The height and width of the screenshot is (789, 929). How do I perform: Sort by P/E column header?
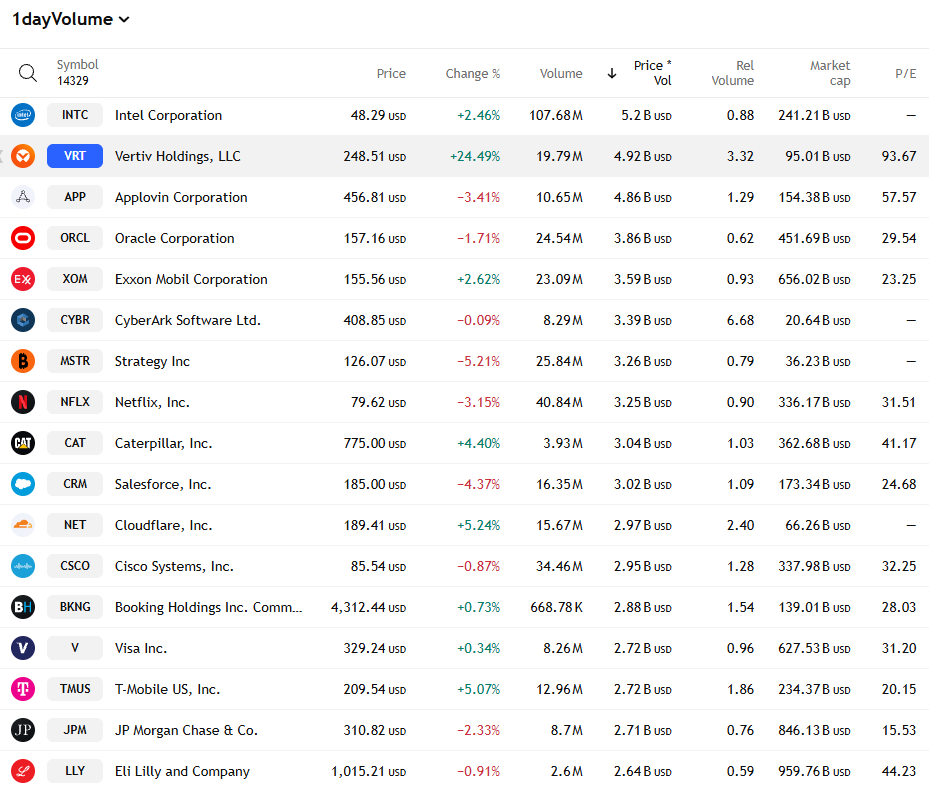[x=905, y=73]
